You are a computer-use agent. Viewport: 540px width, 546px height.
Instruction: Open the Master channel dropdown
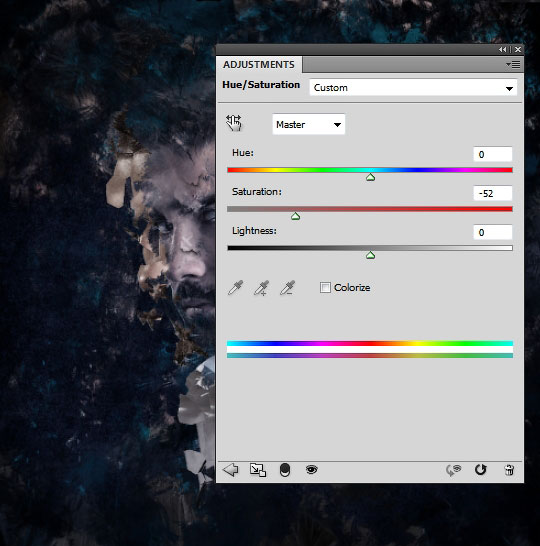[x=308, y=124]
